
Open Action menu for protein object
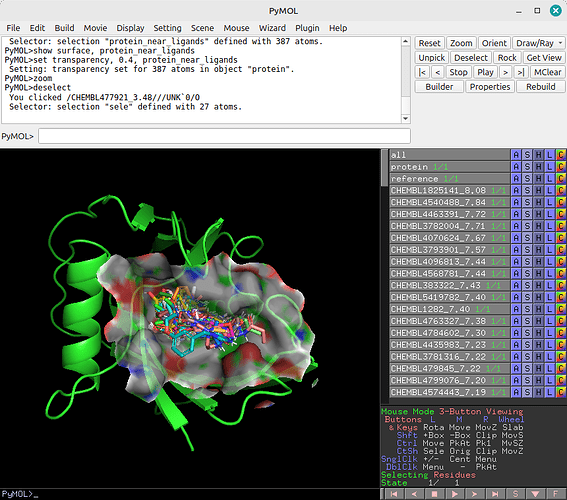[x=516, y=167]
